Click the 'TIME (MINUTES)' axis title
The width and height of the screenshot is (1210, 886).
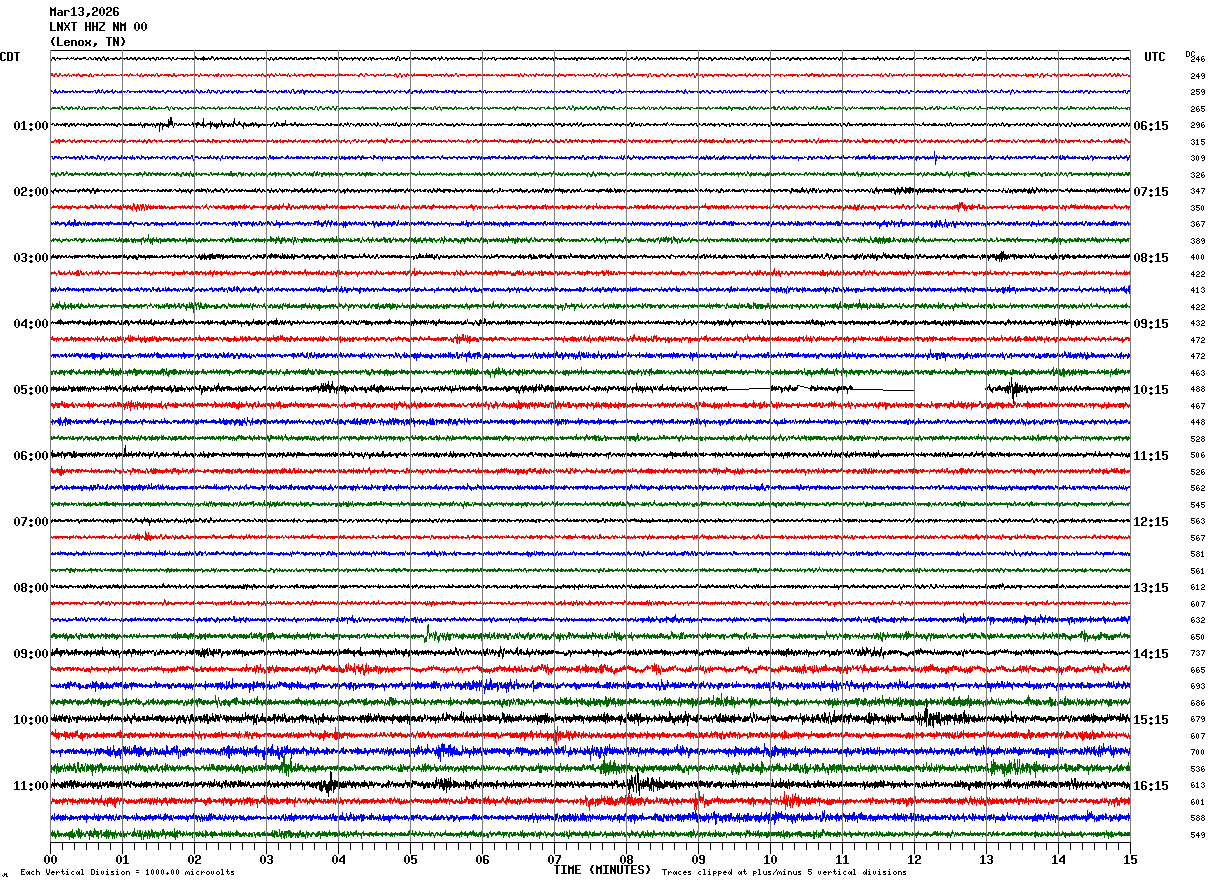(602, 870)
